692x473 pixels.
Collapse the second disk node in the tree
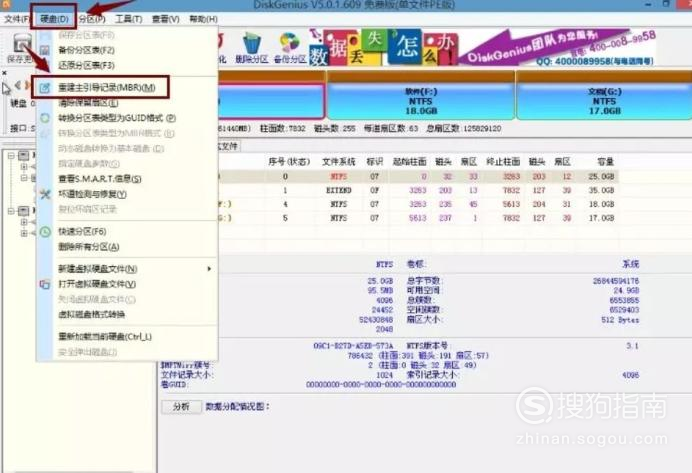coord(11,211)
